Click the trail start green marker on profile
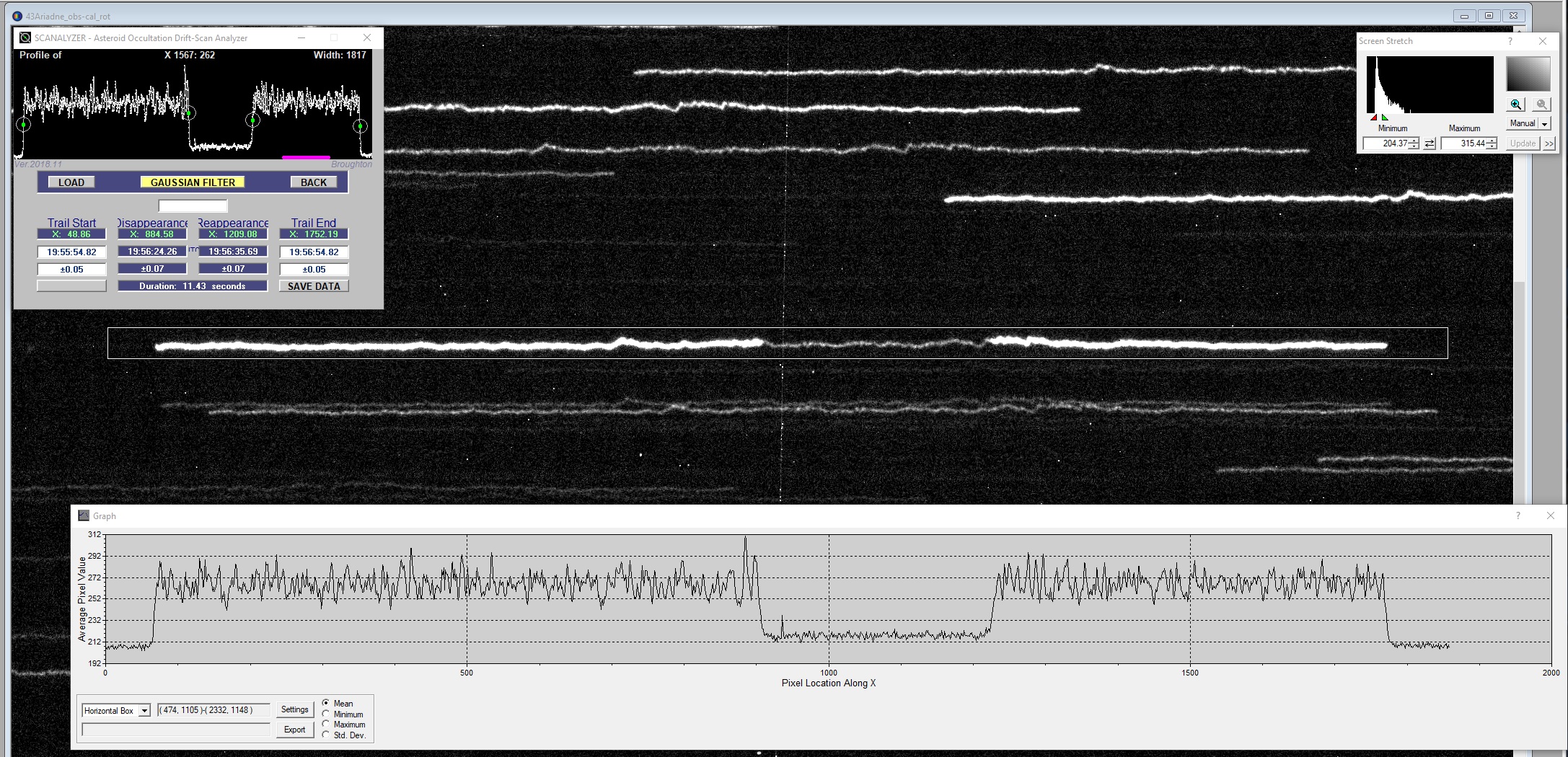Viewport: 1568px width, 757px height. pyautogui.click(x=24, y=125)
